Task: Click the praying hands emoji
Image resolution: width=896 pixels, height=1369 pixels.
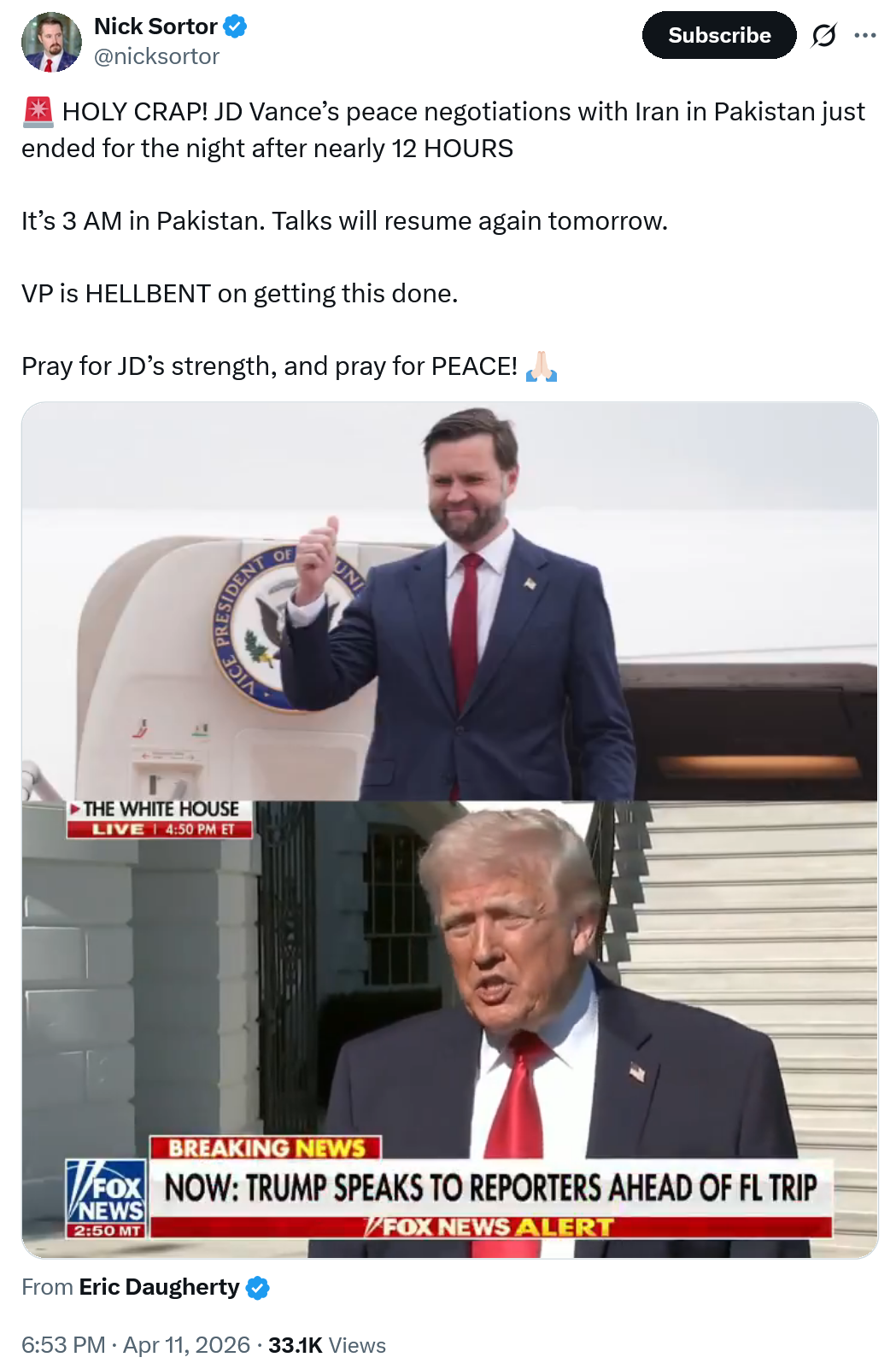Action: click(542, 366)
